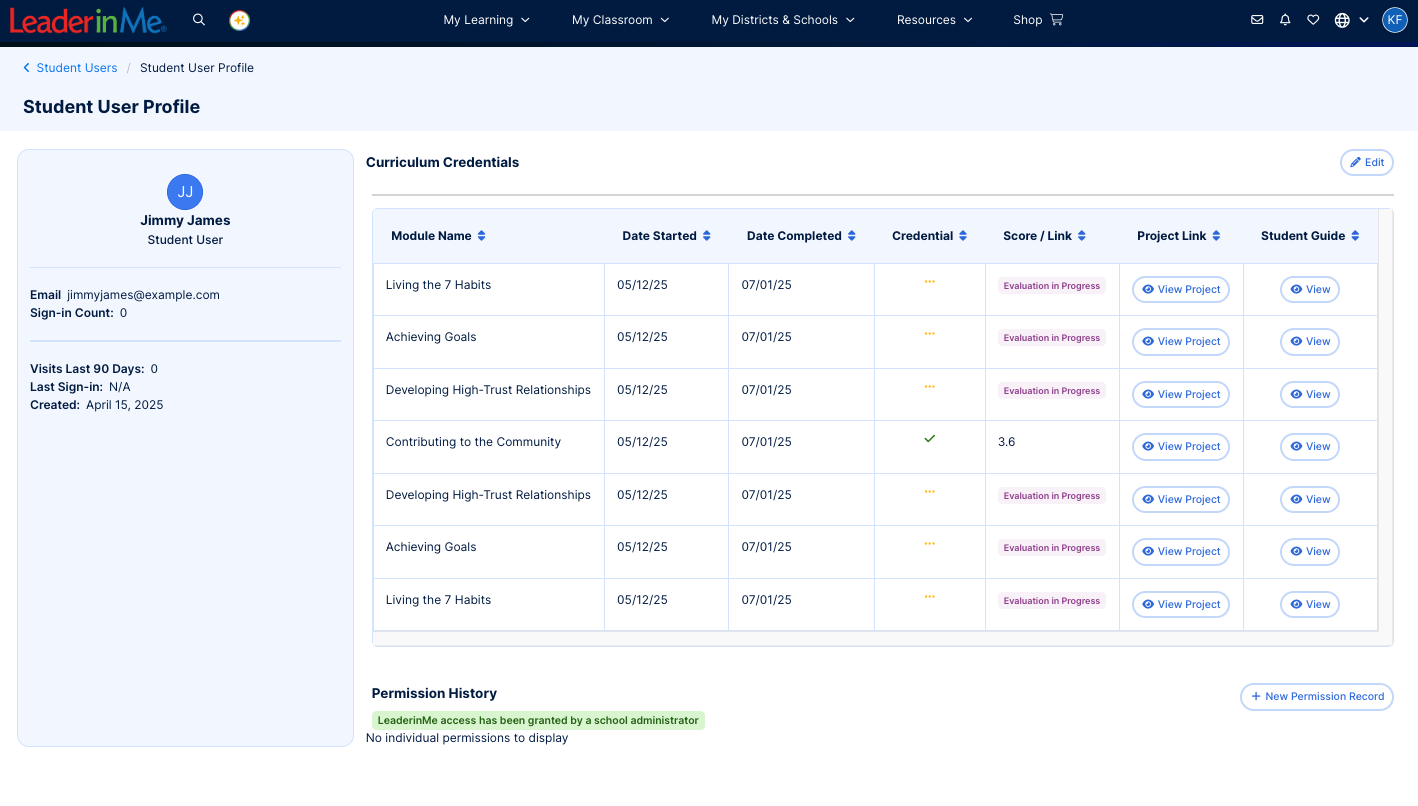This screenshot has height=806, width=1418.
Task: View student guide for Contributing to the Community
Action: coord(1310,447)
